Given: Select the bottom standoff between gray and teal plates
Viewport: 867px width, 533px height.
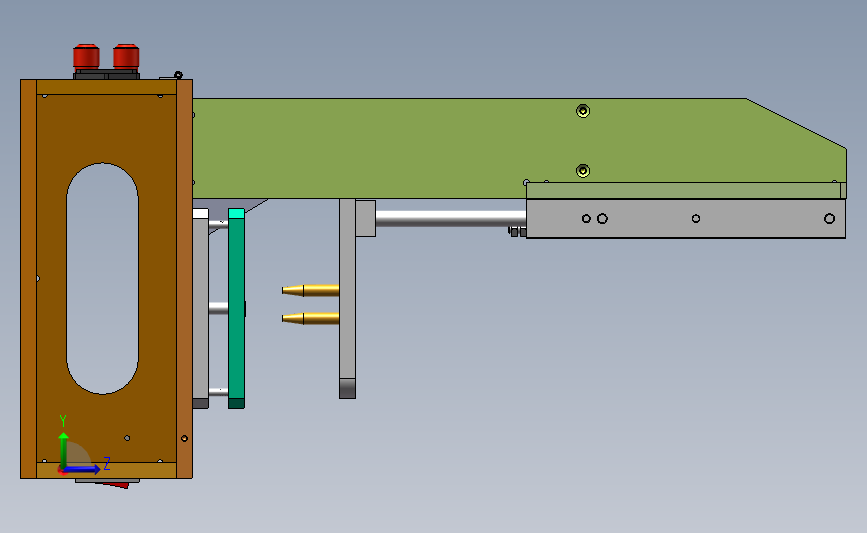Looking at the screenshot, I should point(218,391).
